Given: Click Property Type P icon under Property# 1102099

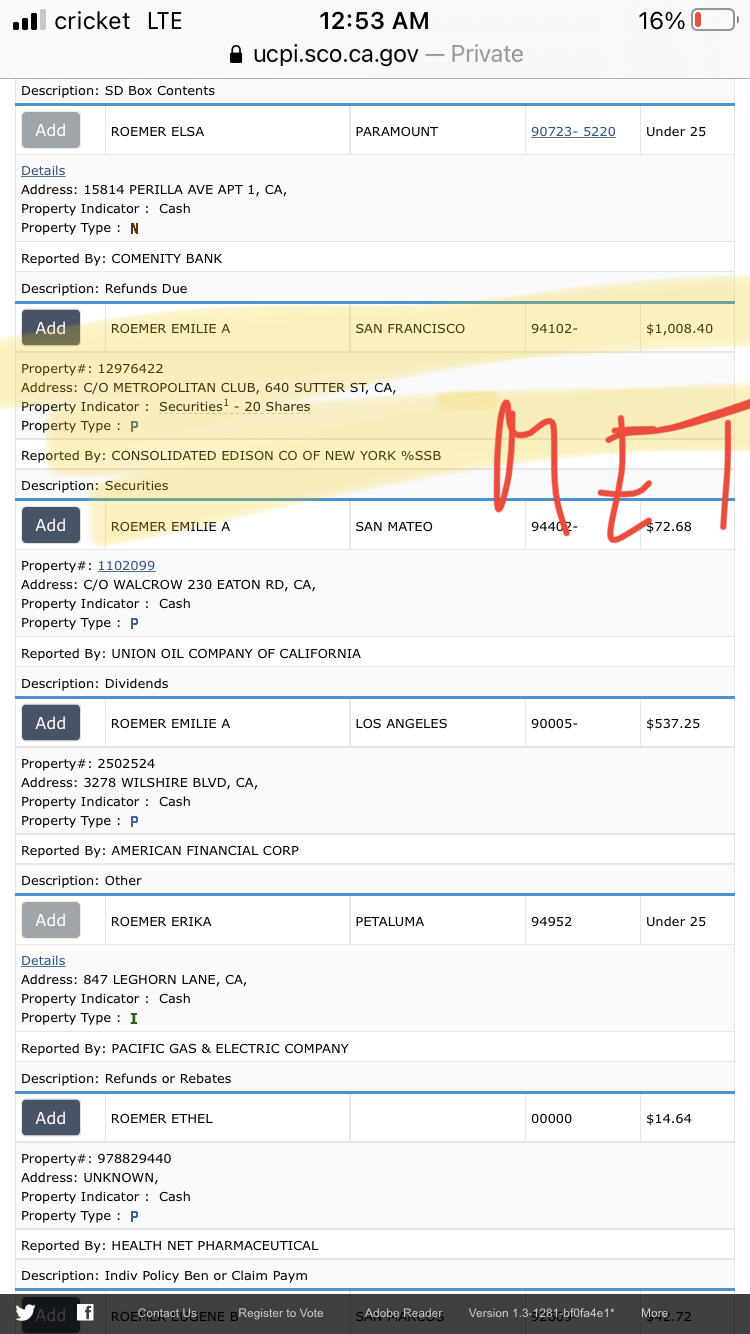Looking at the screenshot, I should (x=134, y=623).
